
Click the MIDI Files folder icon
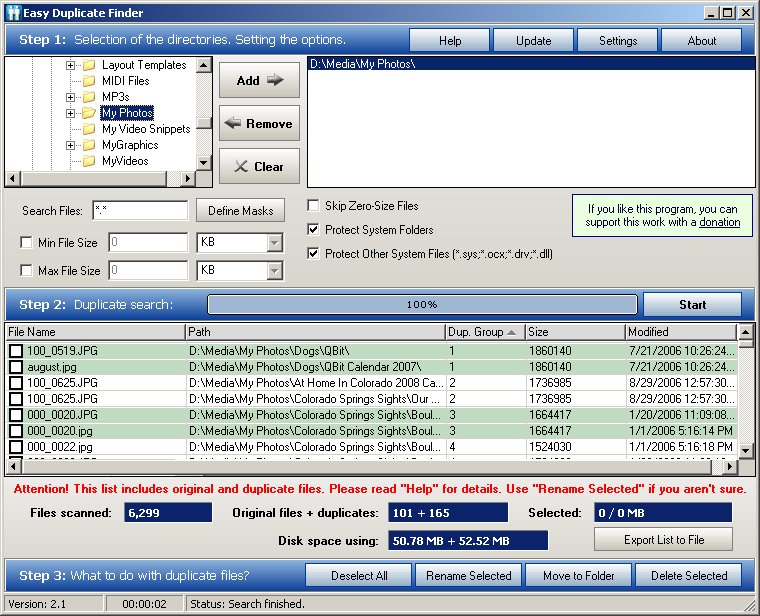click(x=88, y=81)
